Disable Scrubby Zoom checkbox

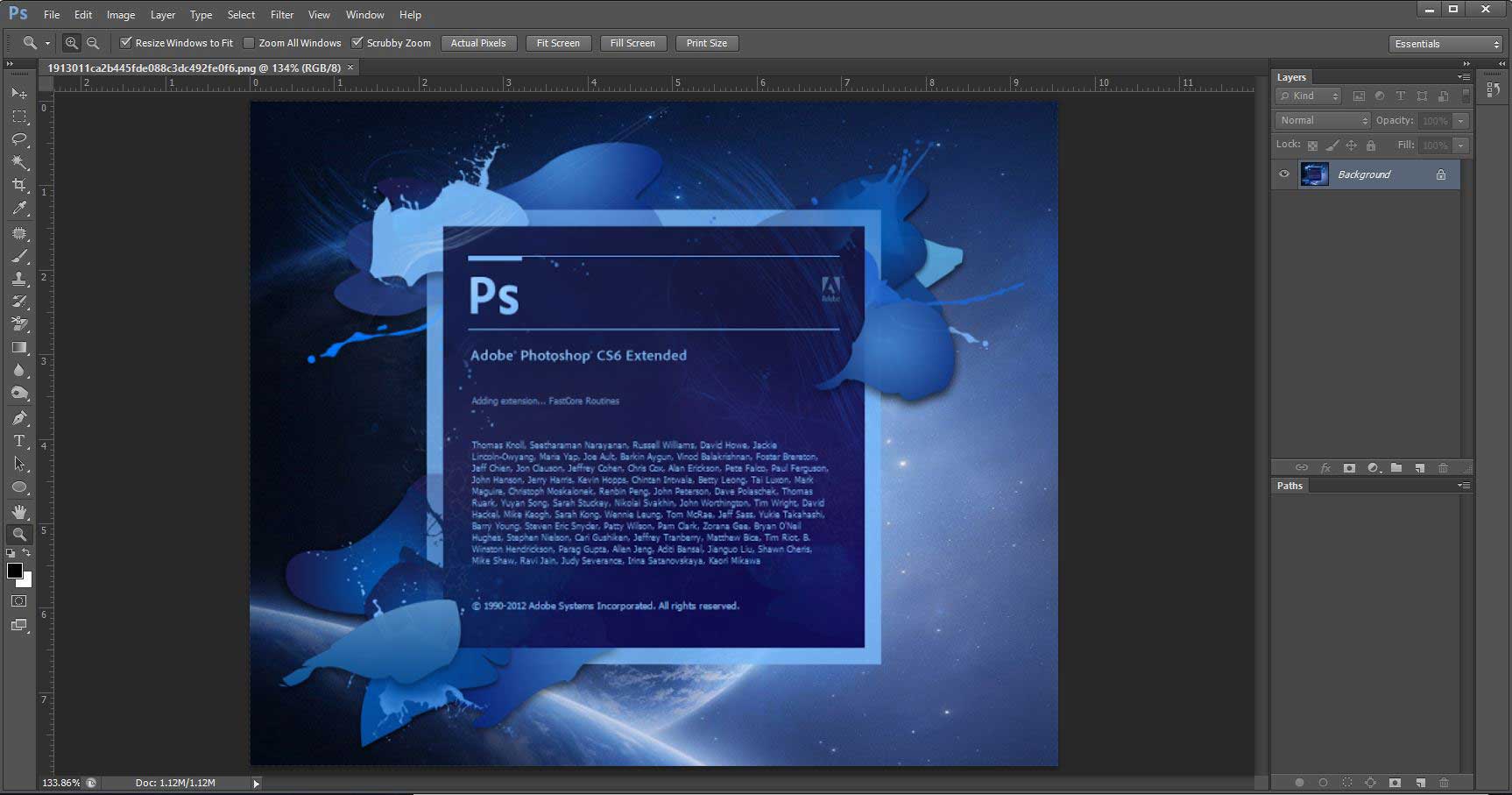click(x=357, y=43)
